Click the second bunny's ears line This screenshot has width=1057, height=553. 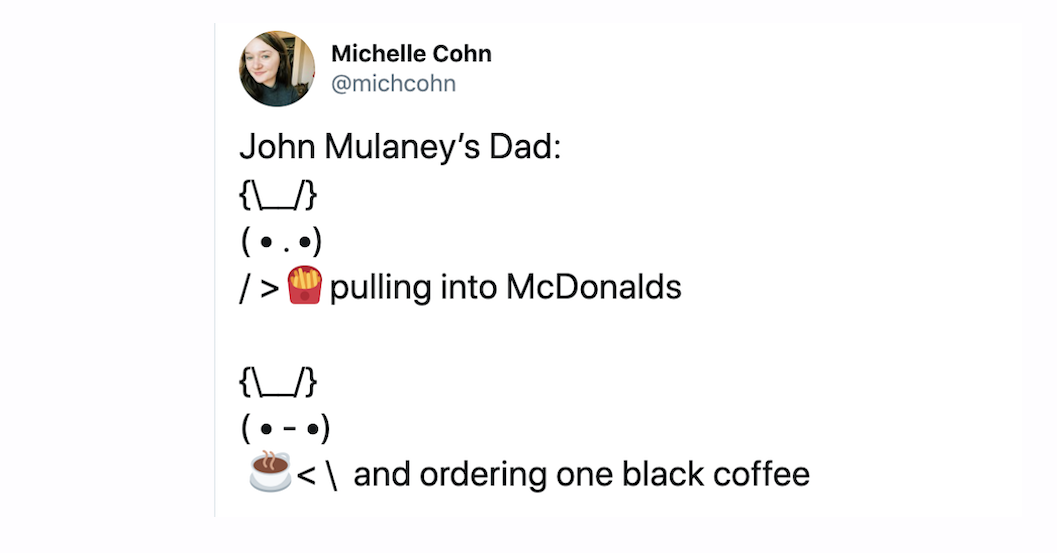pyautogui.click(x=278, y=382)
